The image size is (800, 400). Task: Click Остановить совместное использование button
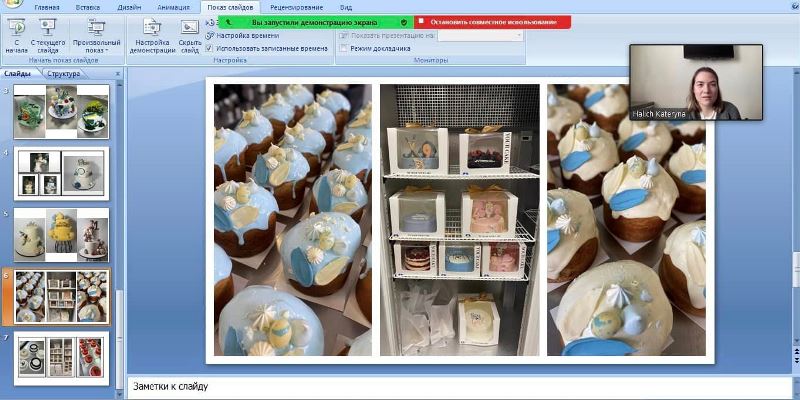pyautogui.click(x=492, y=22)
